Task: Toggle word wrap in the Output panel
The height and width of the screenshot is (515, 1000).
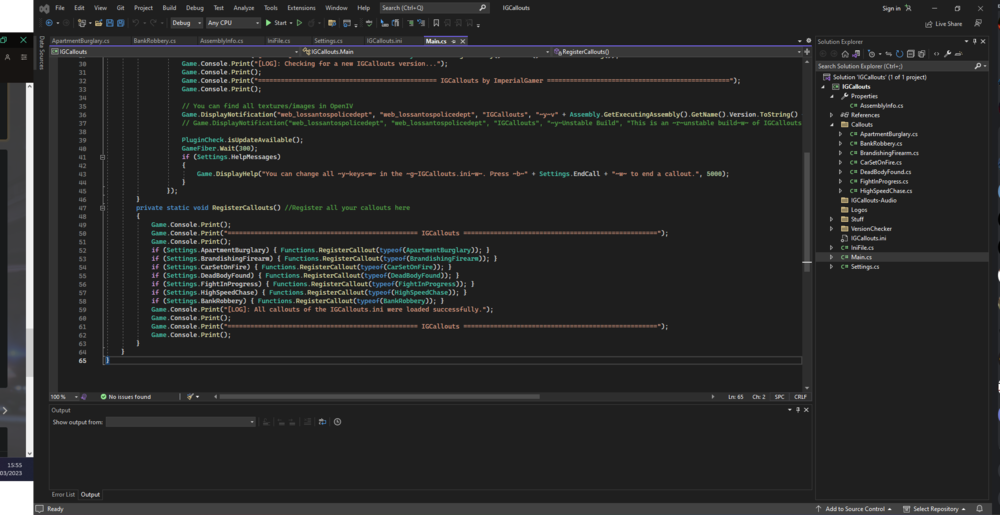Action: click(x=324, y=422)
